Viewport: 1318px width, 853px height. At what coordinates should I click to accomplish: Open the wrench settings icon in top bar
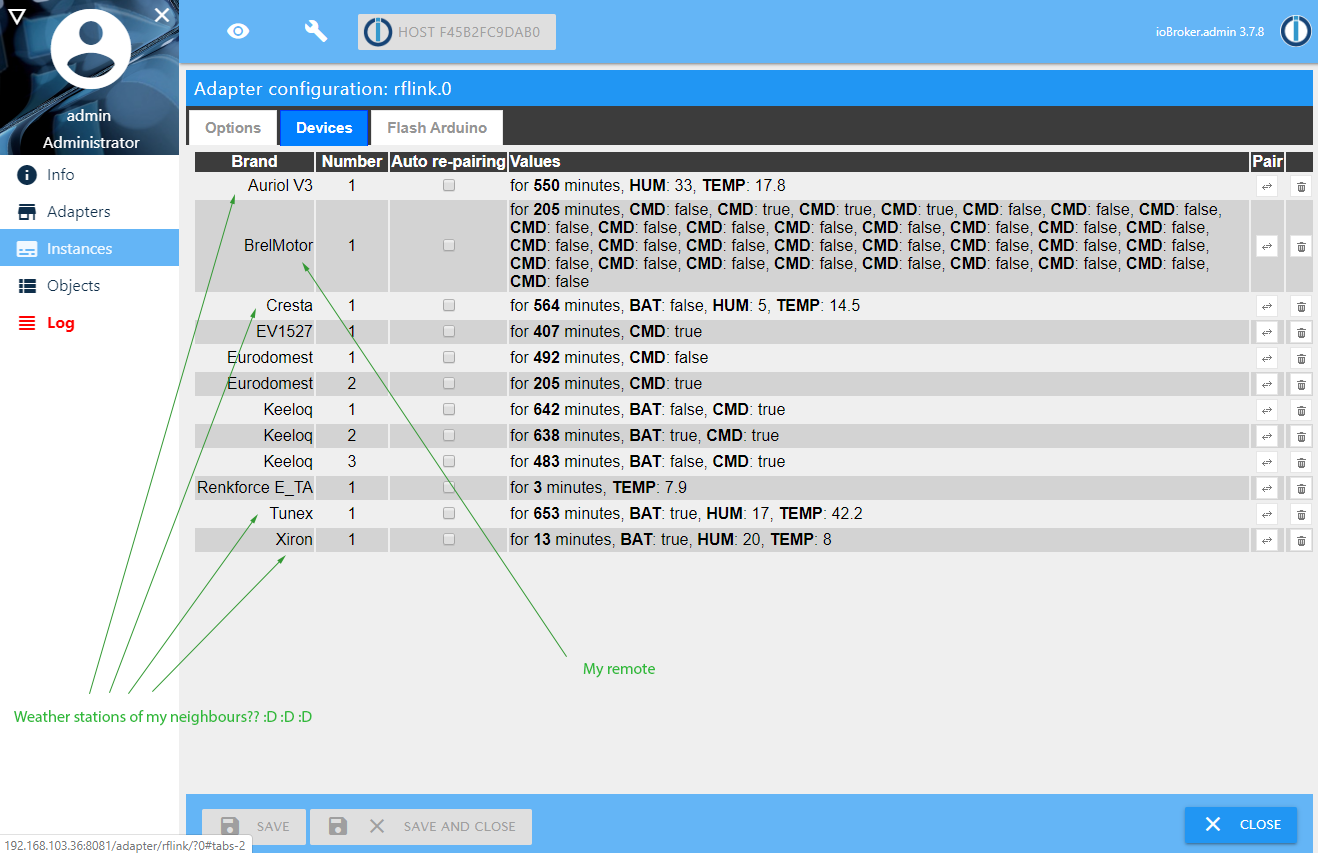[x=316, y=31]
